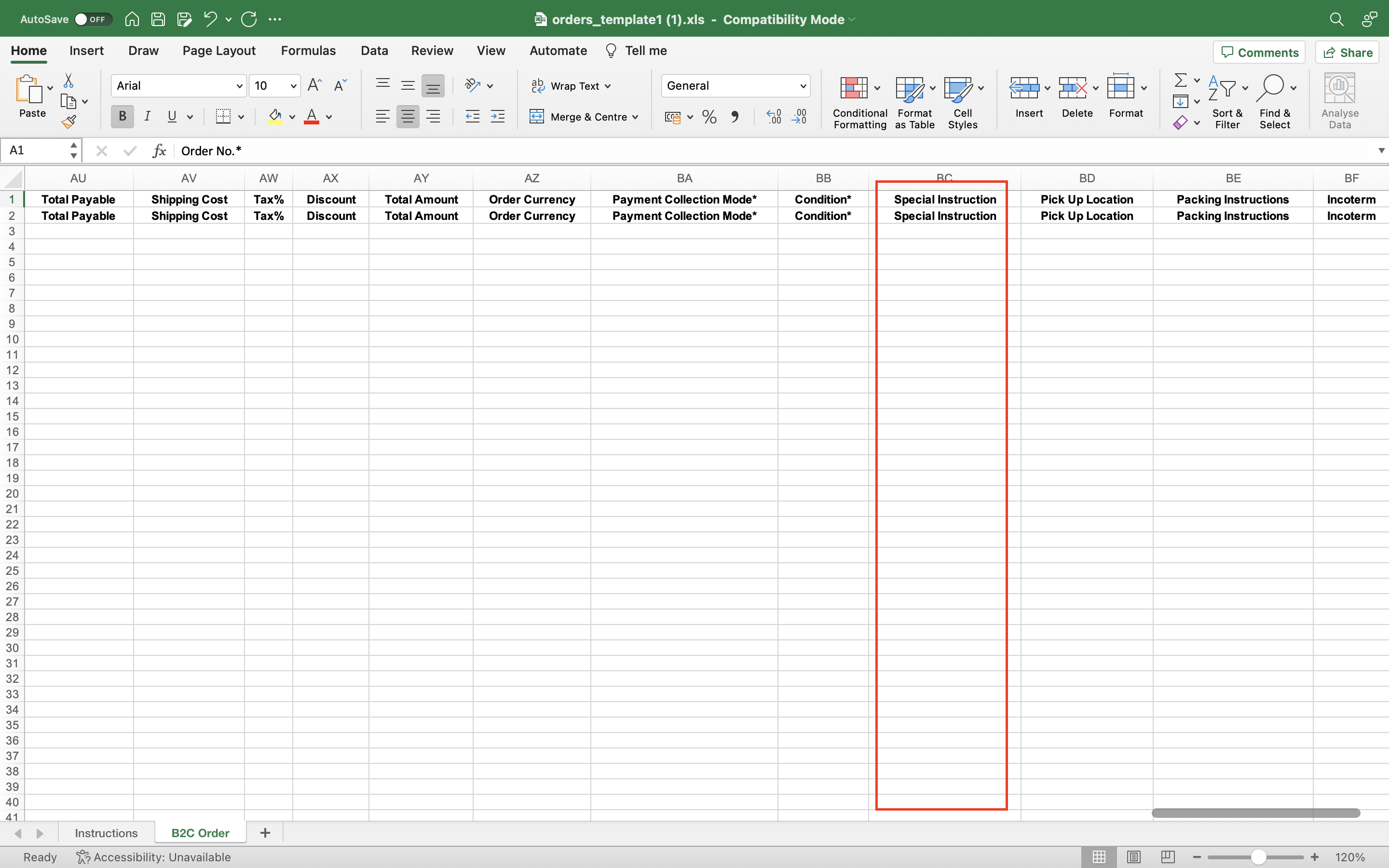The image size is (1389, 868).
Task: Click the Top Align icon
Action: click(383, 84)
